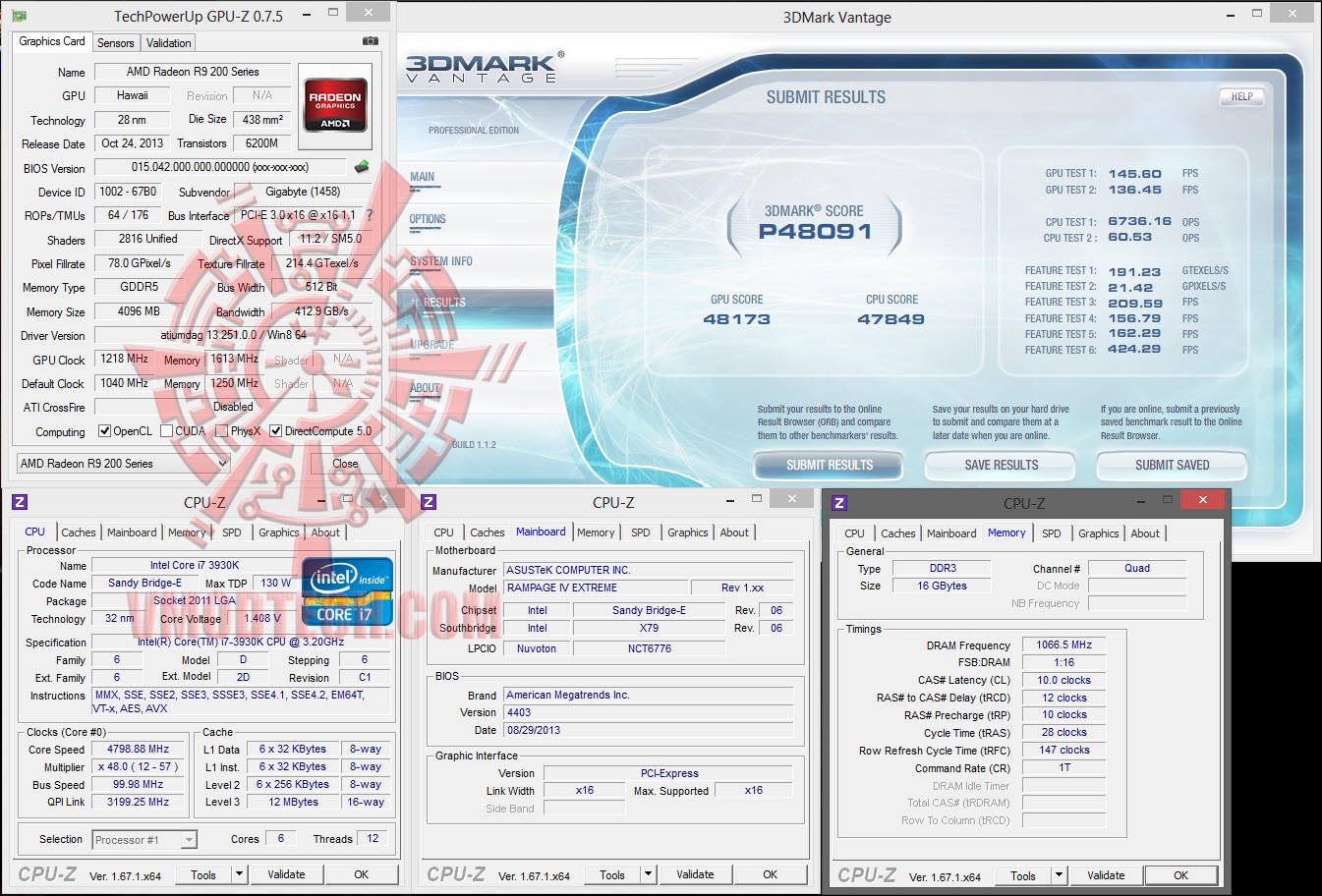This screenshot has height=896, width=1322.
Task: Uncheck the OpenCL checkbox
Action: (x=105, y=431)
